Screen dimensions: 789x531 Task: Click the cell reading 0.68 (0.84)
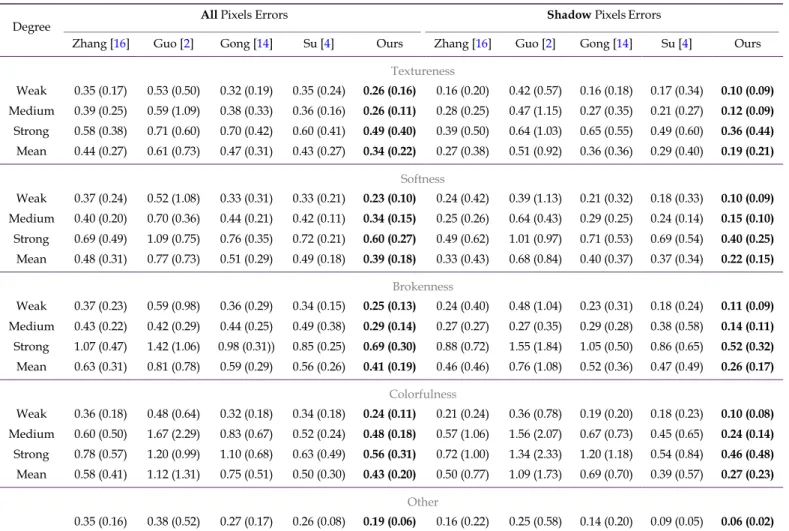click(x=535, y=259)
